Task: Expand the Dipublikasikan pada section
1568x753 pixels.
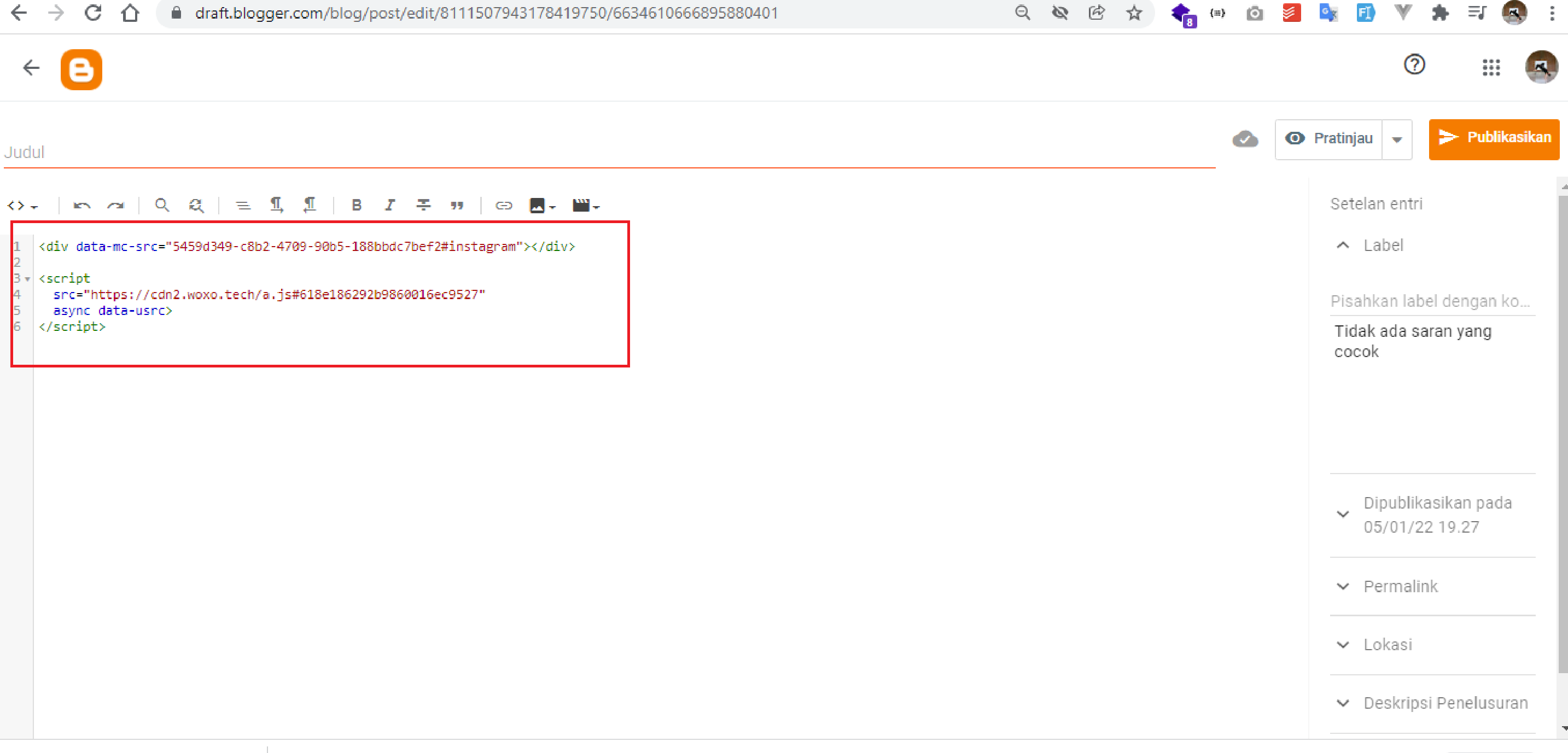Action: point(1343,515)
